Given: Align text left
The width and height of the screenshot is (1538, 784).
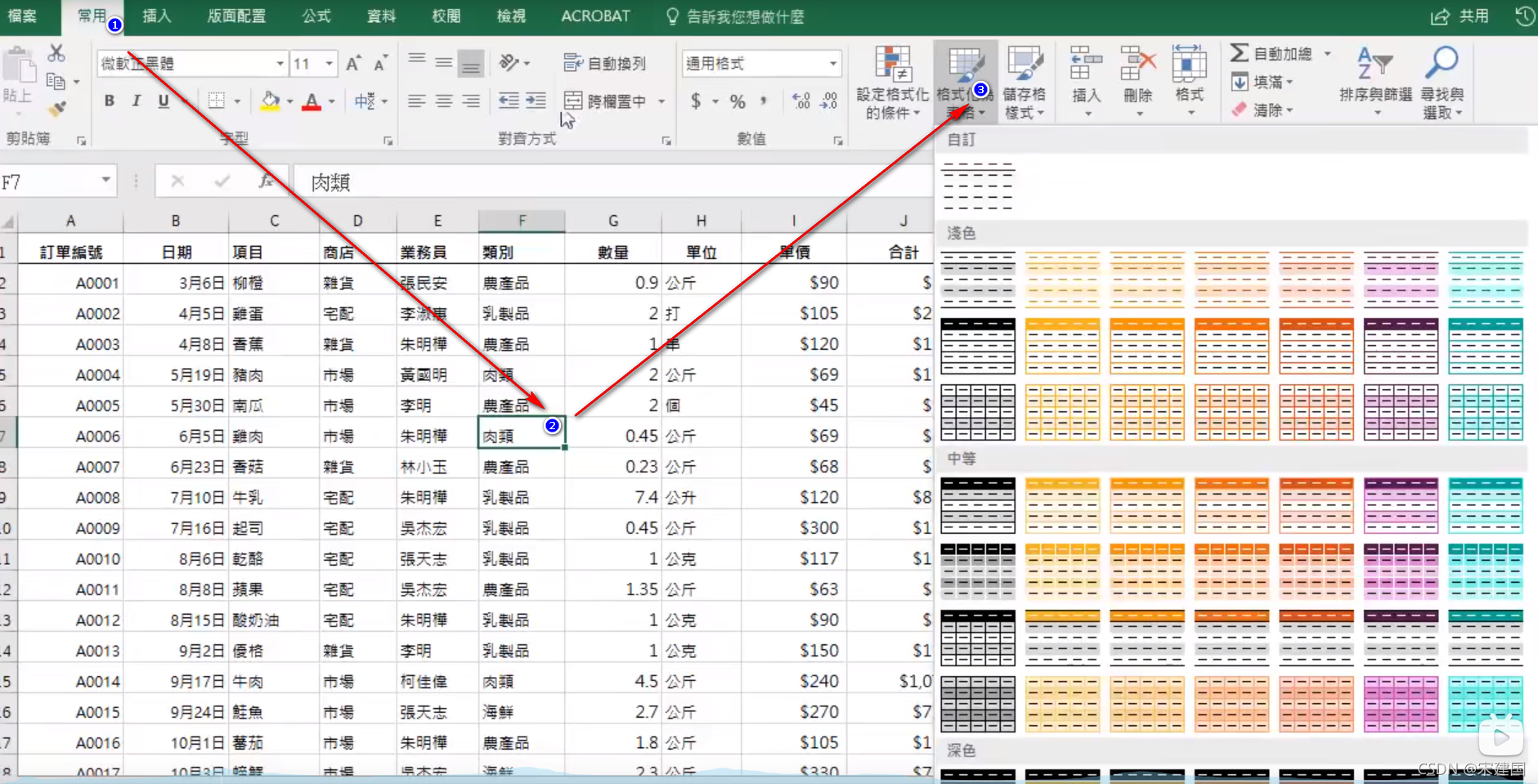Looking at the screenshot, I should 417,101.
